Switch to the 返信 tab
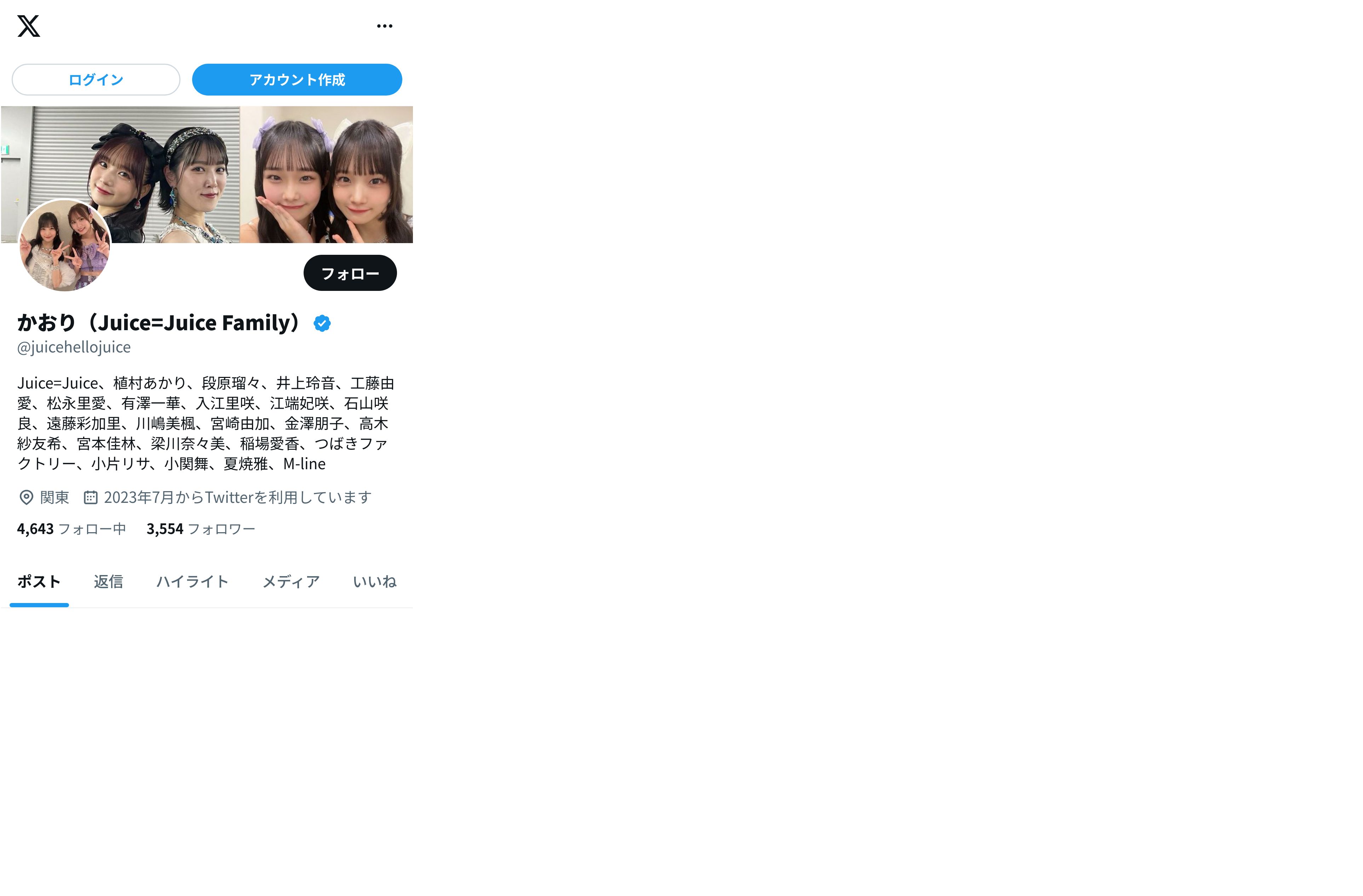The height and width of the screenshot is (896, 1363). (108, 582)
